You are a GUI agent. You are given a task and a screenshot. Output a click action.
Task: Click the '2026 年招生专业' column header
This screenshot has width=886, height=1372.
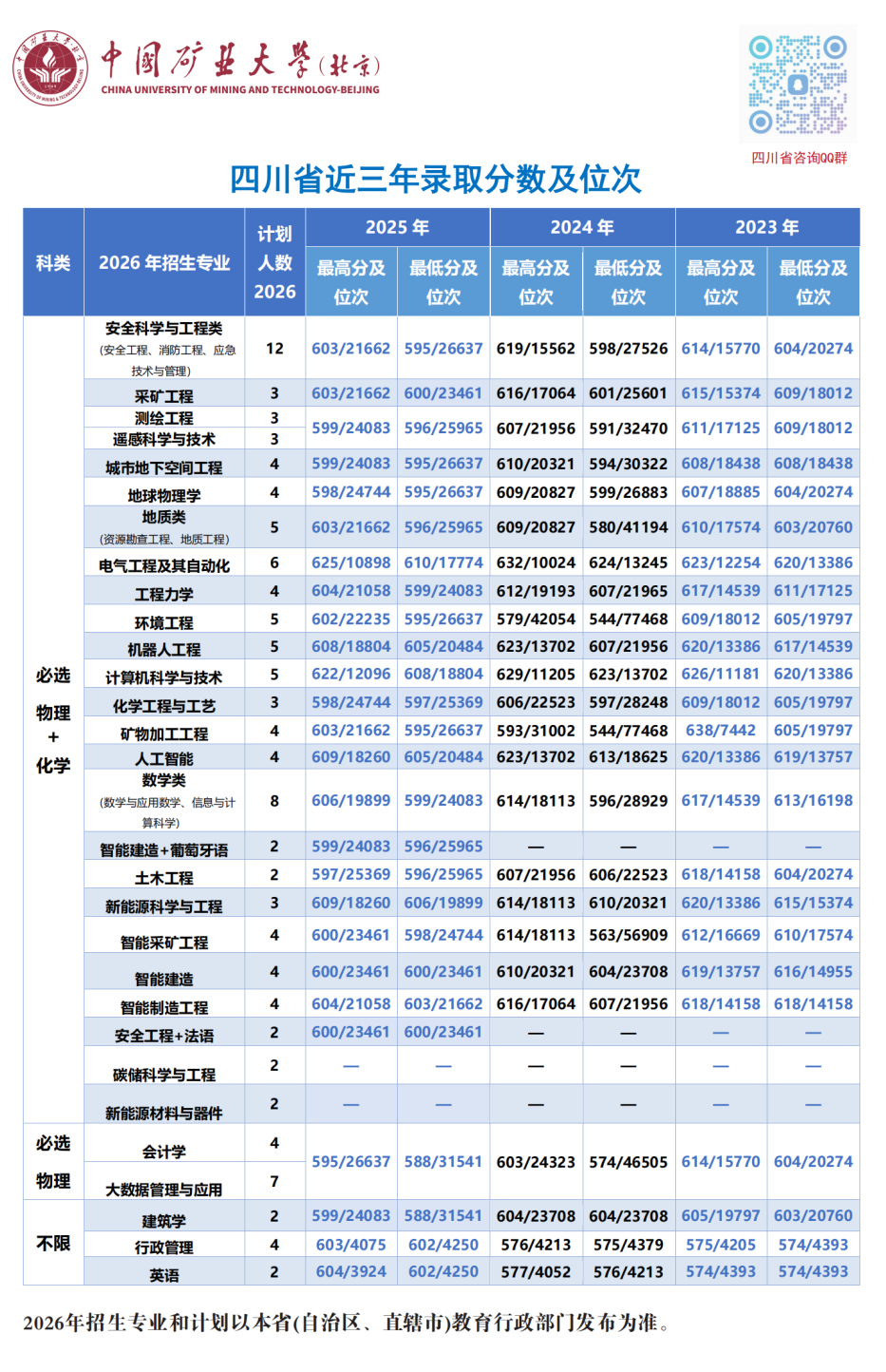coord(164,262)
